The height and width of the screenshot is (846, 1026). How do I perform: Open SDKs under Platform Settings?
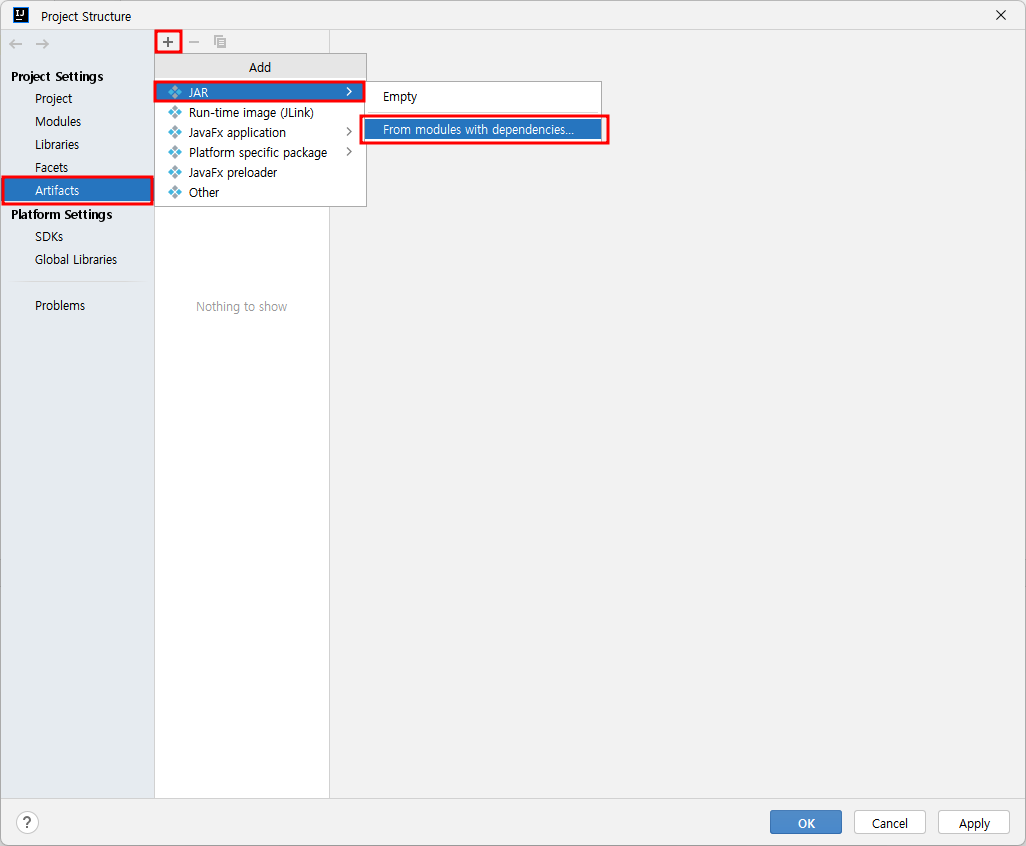(49, 237)
